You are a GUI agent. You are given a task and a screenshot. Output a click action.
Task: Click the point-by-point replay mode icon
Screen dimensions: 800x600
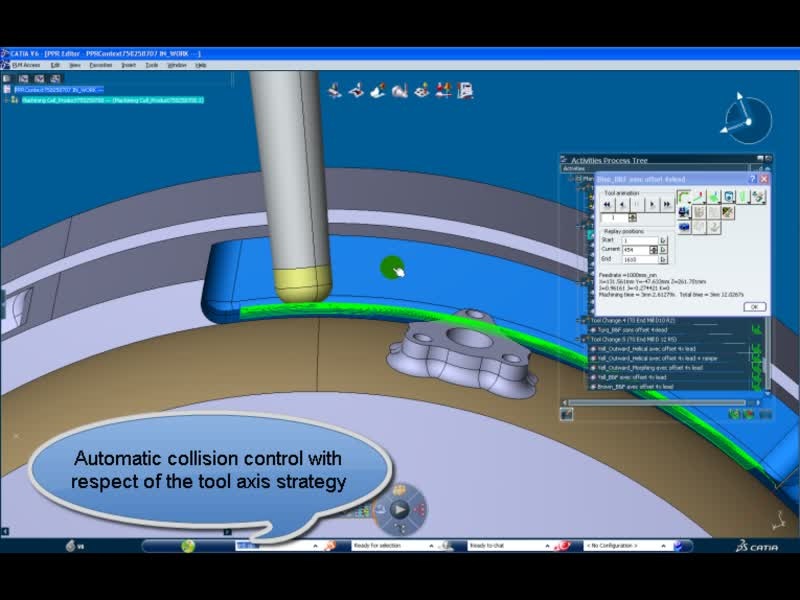point(699,197)
